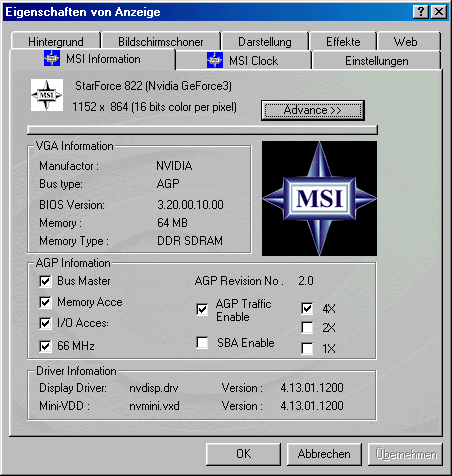Screen dimensions: 452x476
Task: Click the BIOS version value 3.20.00.10.00
Action: tap(190, 205)
